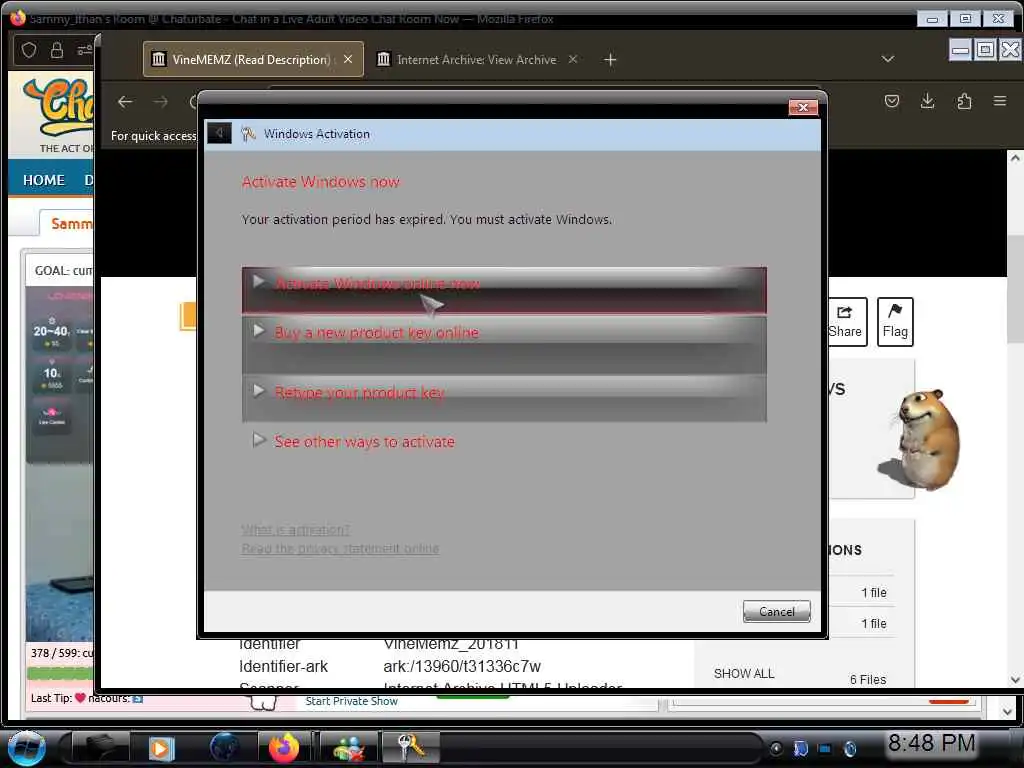Show hidden tray icons arrow

(x=776, y=748)
